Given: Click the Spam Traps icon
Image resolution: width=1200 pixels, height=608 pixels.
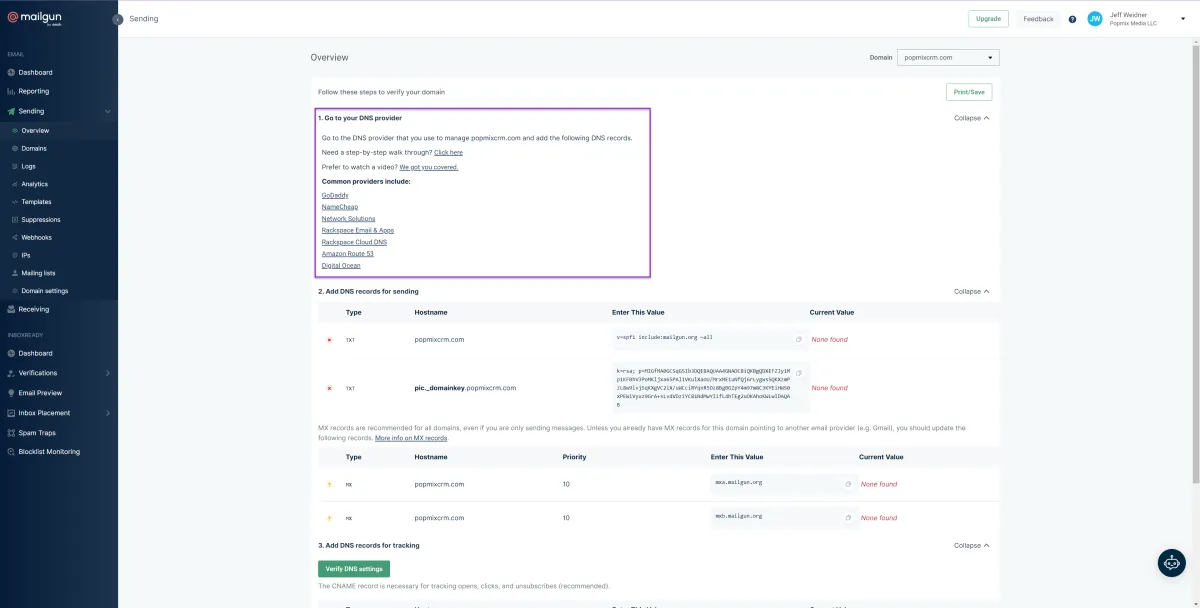Looking at the screenshot, I should click(x=10, y=432).
